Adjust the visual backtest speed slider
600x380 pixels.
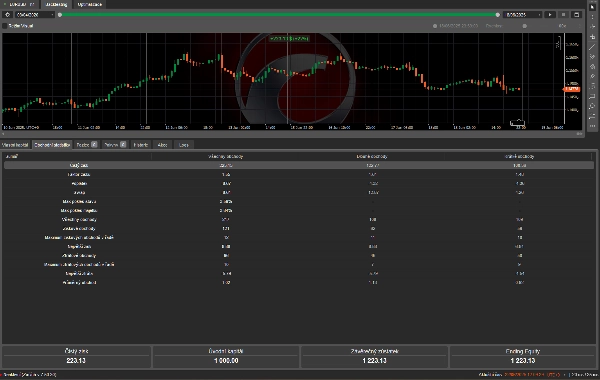coord(525,26)
